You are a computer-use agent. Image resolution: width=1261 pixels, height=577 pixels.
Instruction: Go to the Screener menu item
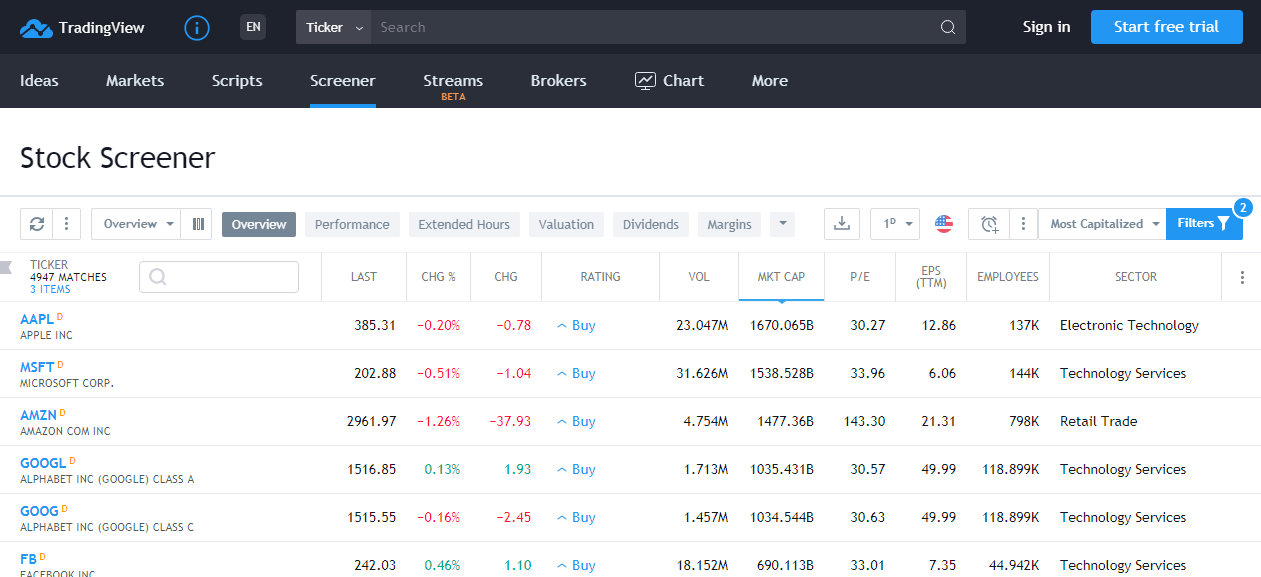343,81
